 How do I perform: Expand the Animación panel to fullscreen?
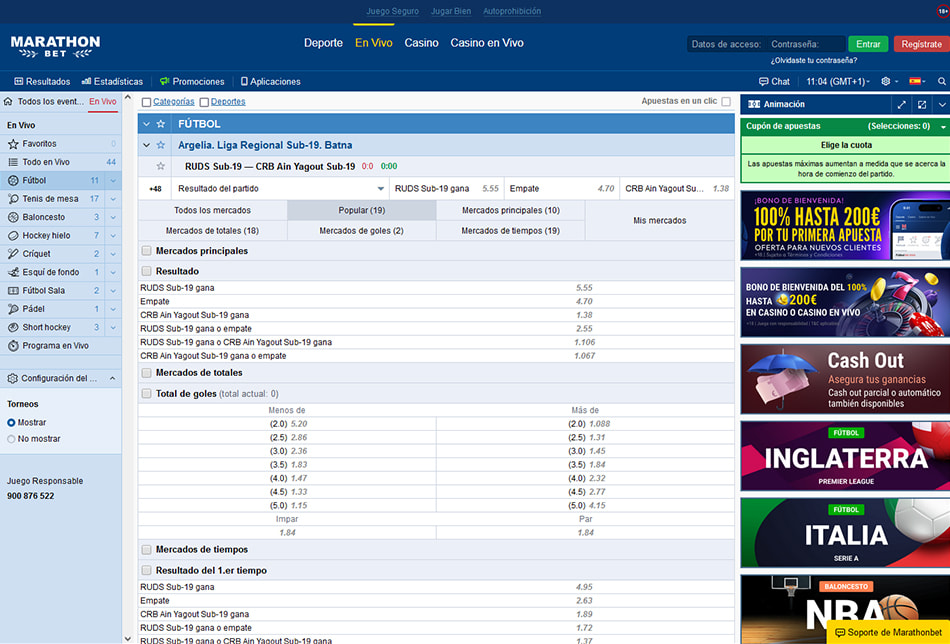pyautogui.click(x=901, y=104)
